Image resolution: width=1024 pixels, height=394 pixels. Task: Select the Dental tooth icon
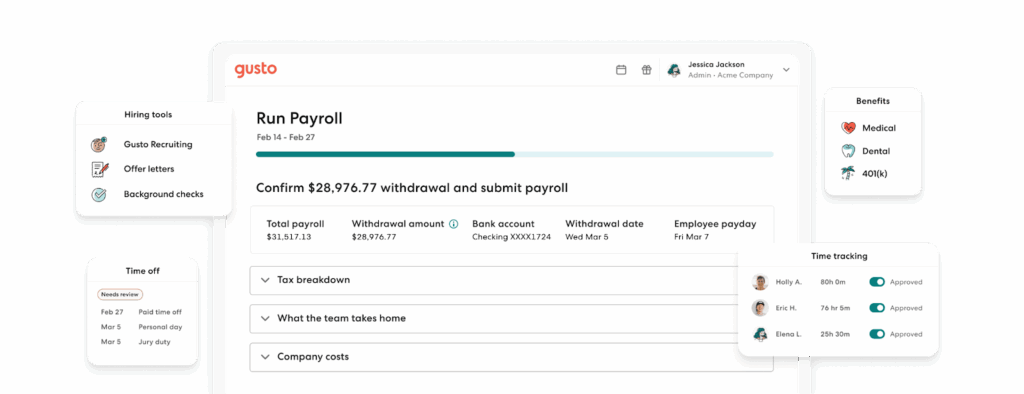(848, 151)
